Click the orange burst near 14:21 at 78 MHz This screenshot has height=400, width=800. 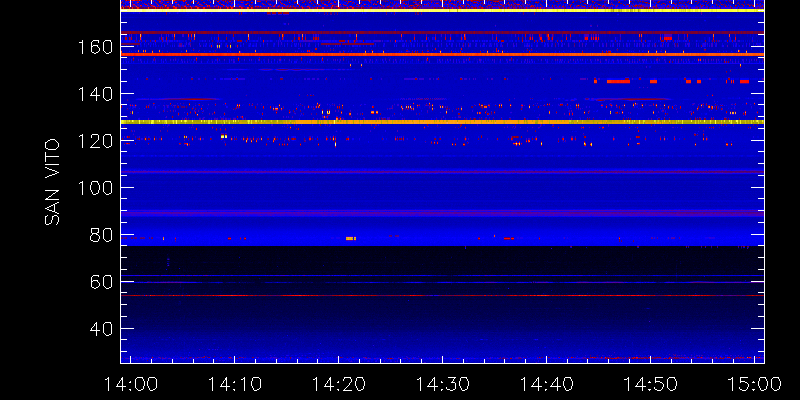pos(351,238)
